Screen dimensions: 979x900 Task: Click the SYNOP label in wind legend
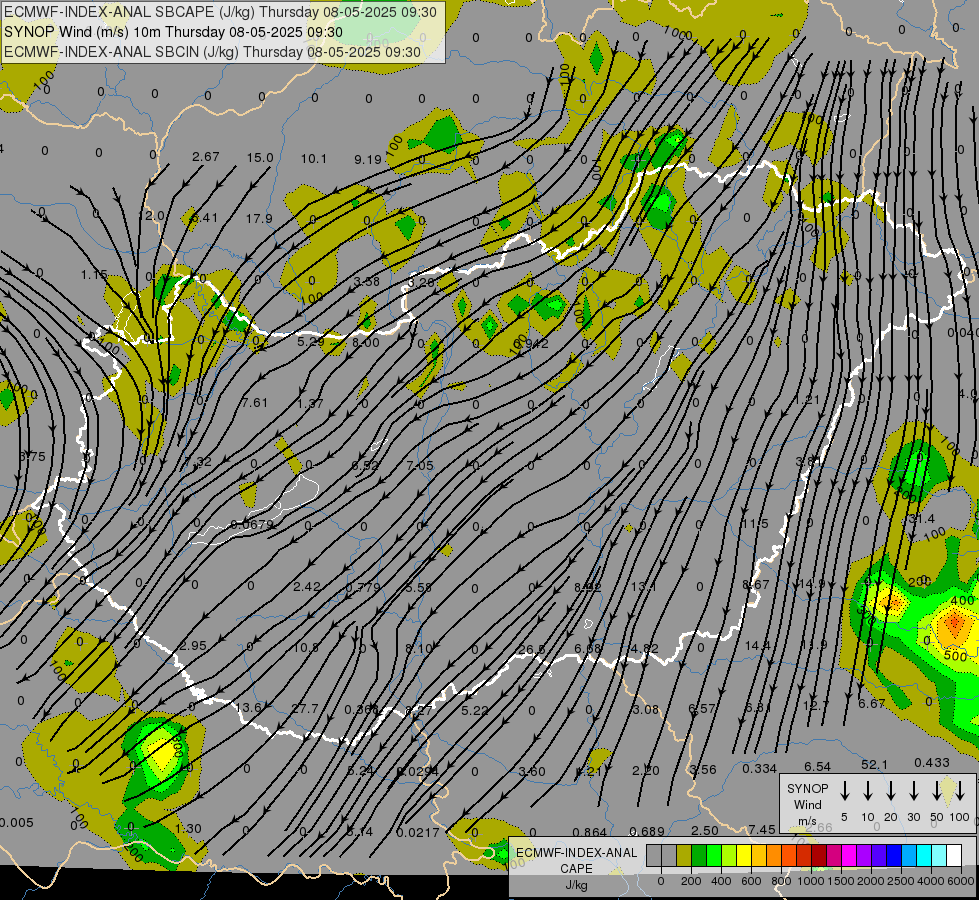pyautogui.click(x=807, y=788)
